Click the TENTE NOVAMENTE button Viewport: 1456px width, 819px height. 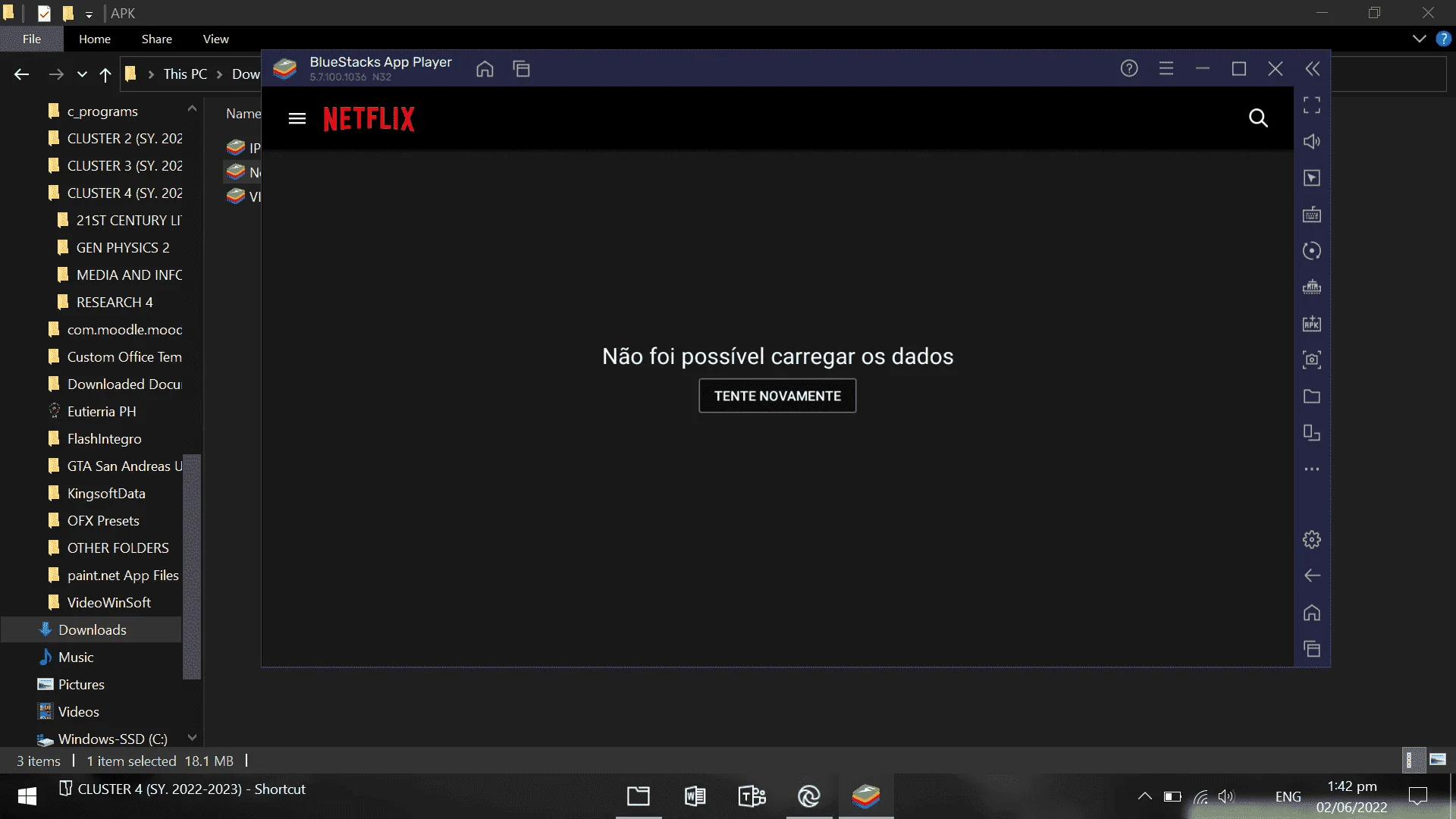pyautogui.click(x=777, y=396)
